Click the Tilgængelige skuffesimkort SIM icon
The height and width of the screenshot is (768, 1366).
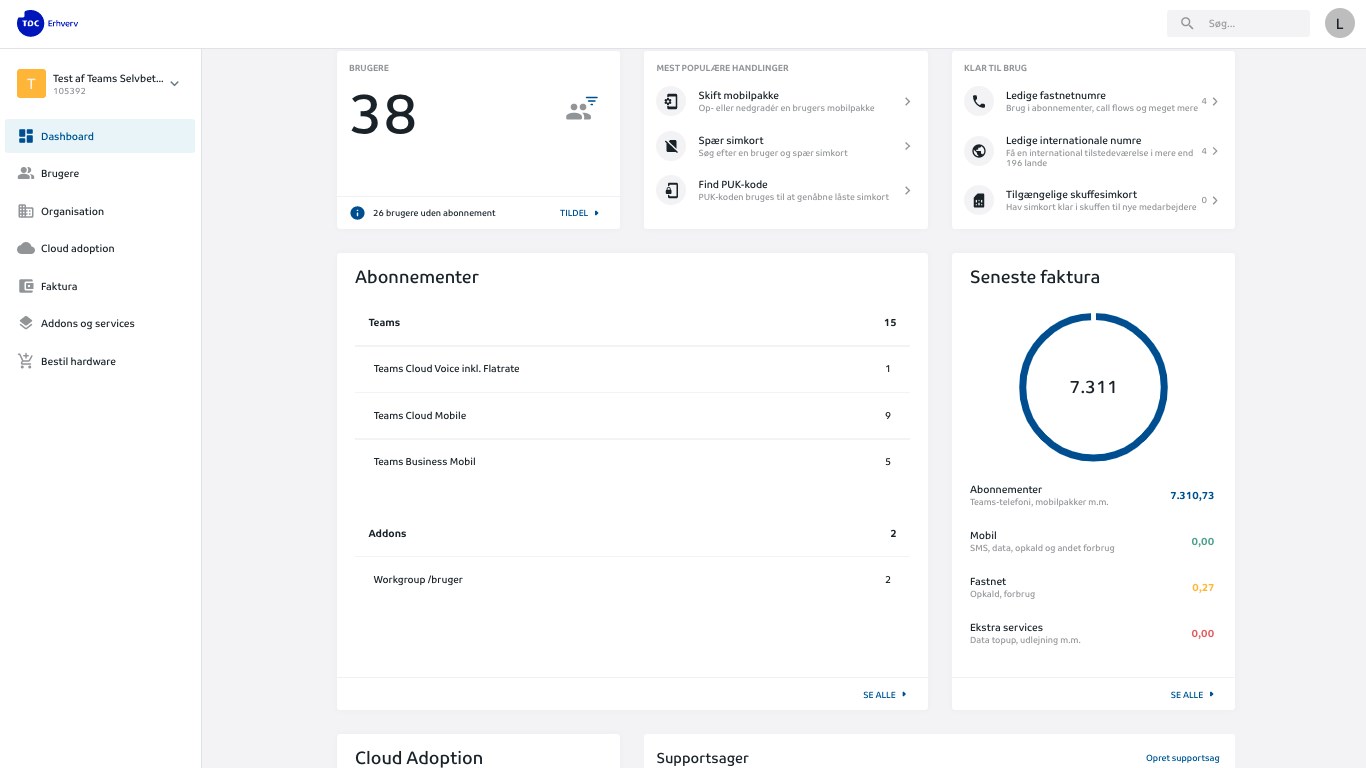978,200
